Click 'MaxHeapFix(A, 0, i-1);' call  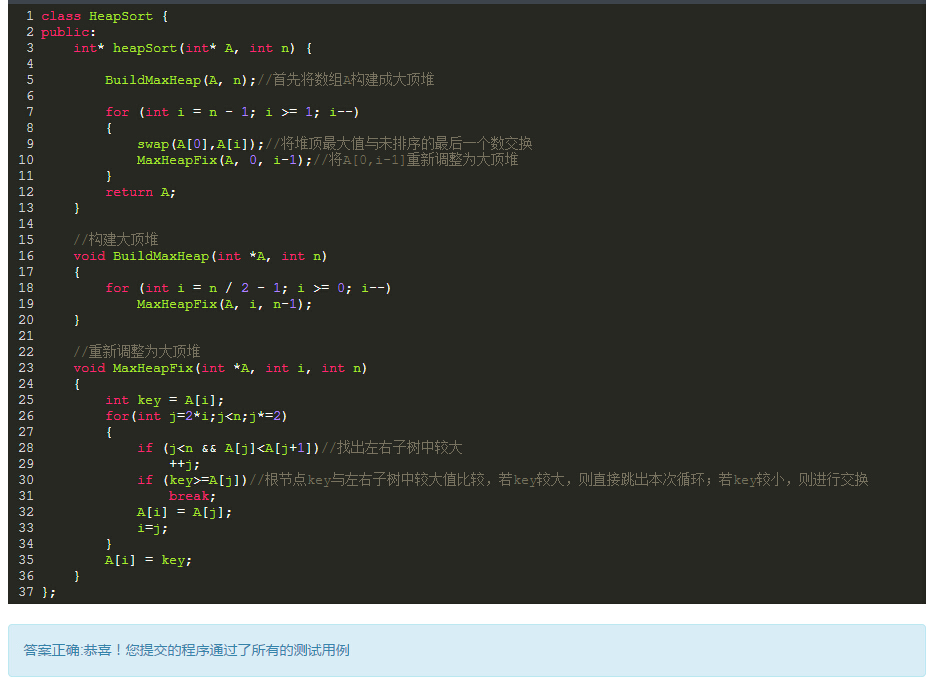point(224,160)
